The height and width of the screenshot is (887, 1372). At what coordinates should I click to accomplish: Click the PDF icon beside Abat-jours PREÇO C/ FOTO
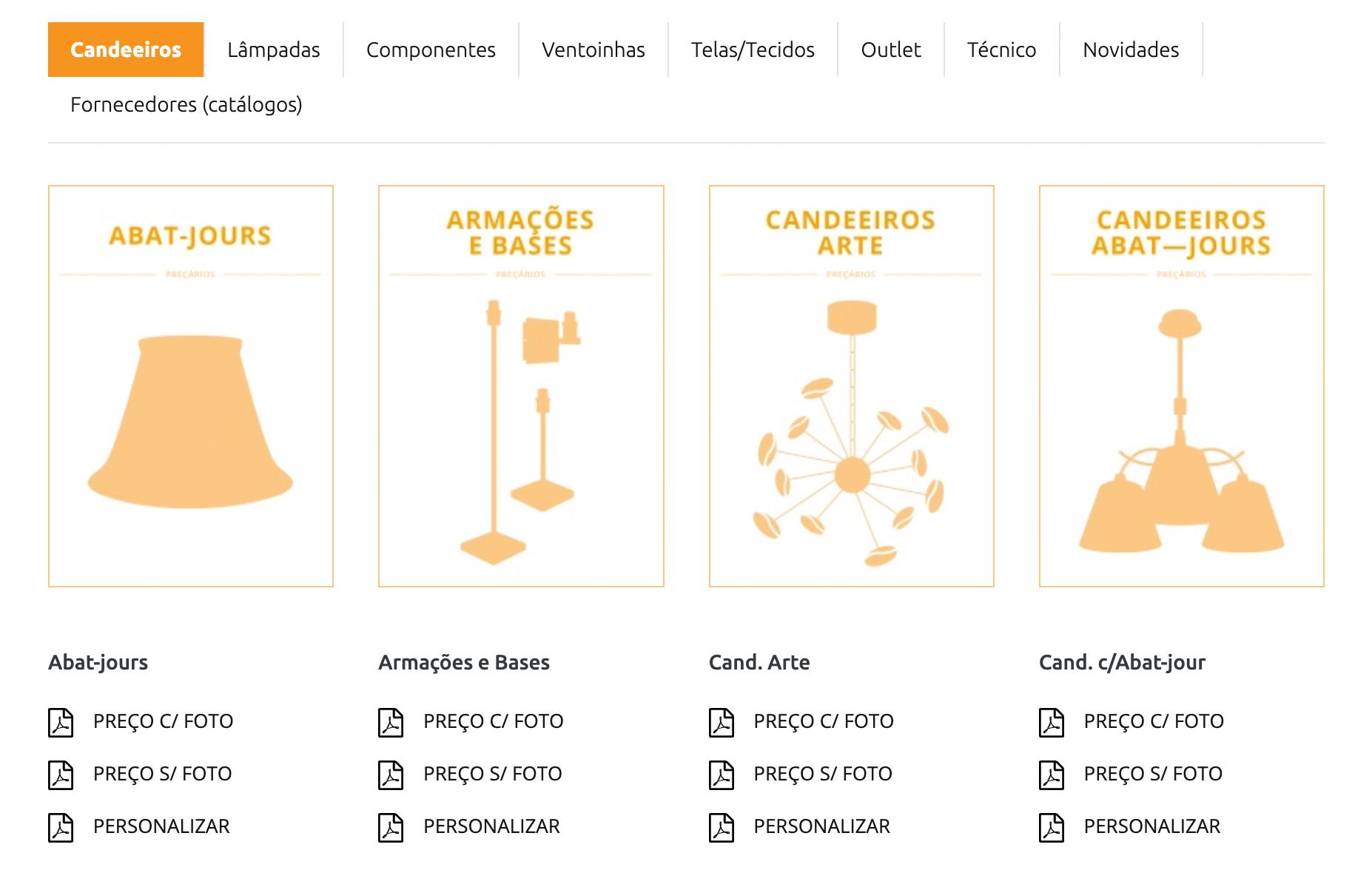coord(61,722)
